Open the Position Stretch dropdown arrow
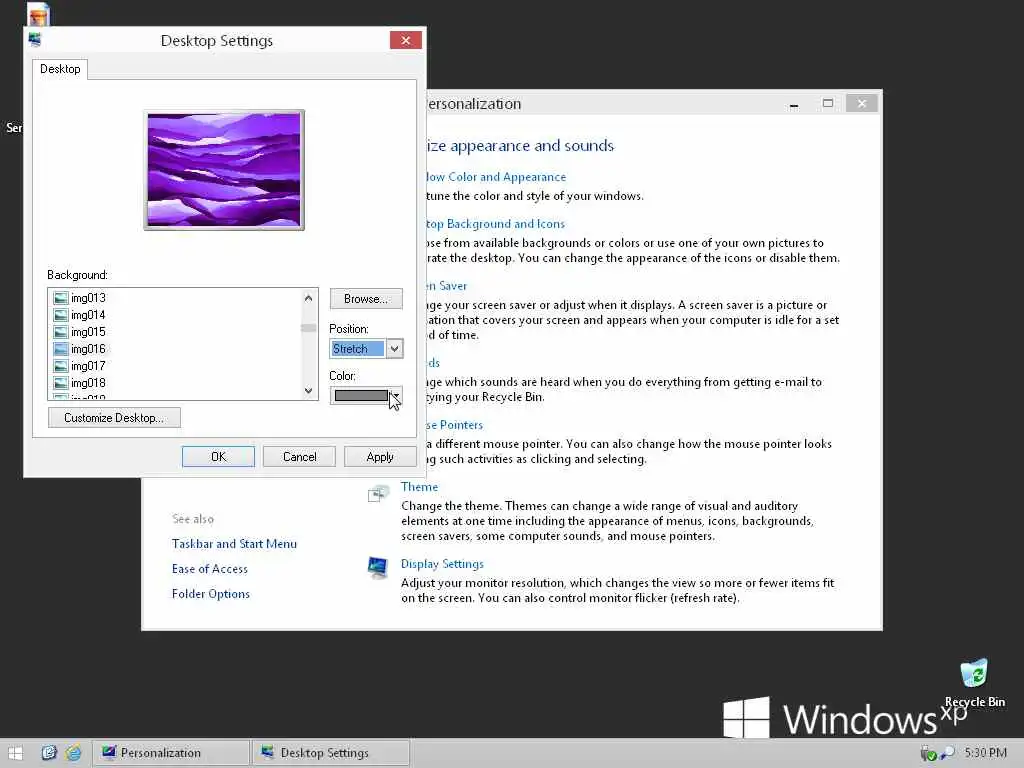 (394, 349)
